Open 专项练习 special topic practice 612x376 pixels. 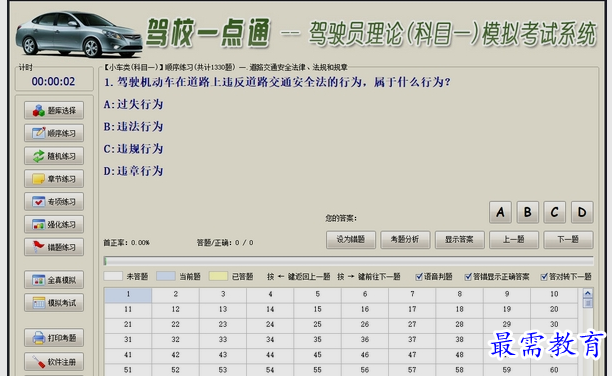[54, 201]
